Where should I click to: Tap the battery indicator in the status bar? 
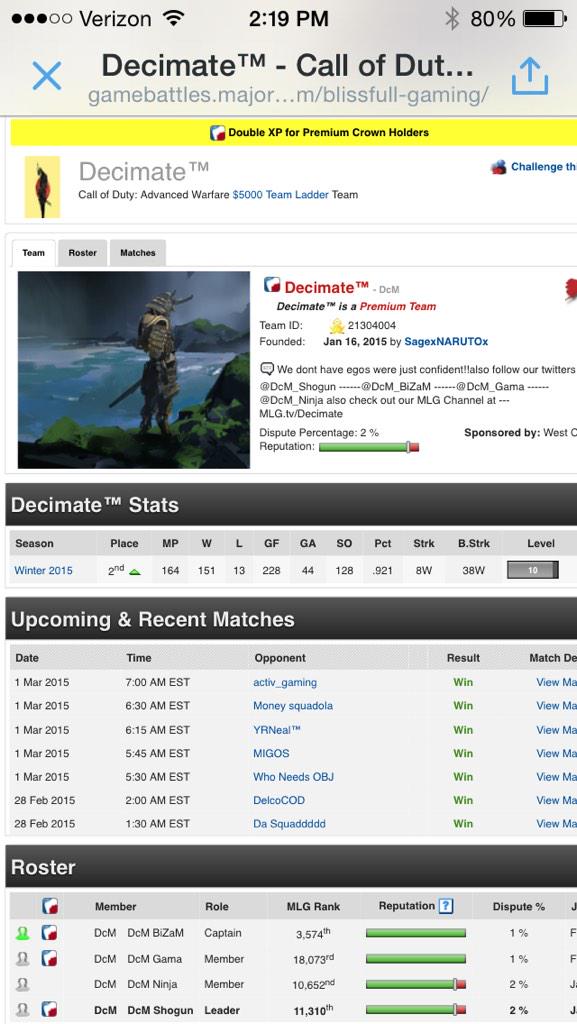pyautogui.click(x=546, y=19)
